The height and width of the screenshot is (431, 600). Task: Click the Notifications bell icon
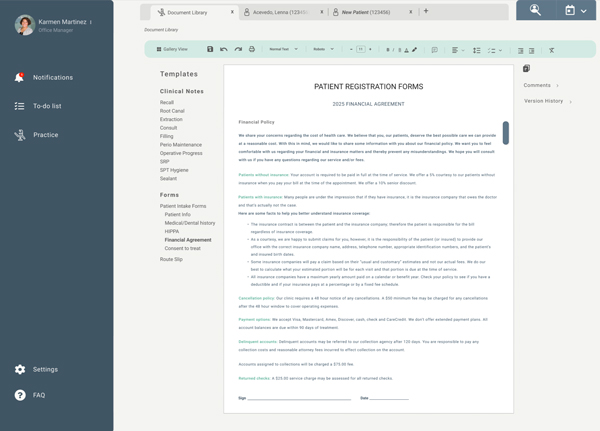(19, 77)
